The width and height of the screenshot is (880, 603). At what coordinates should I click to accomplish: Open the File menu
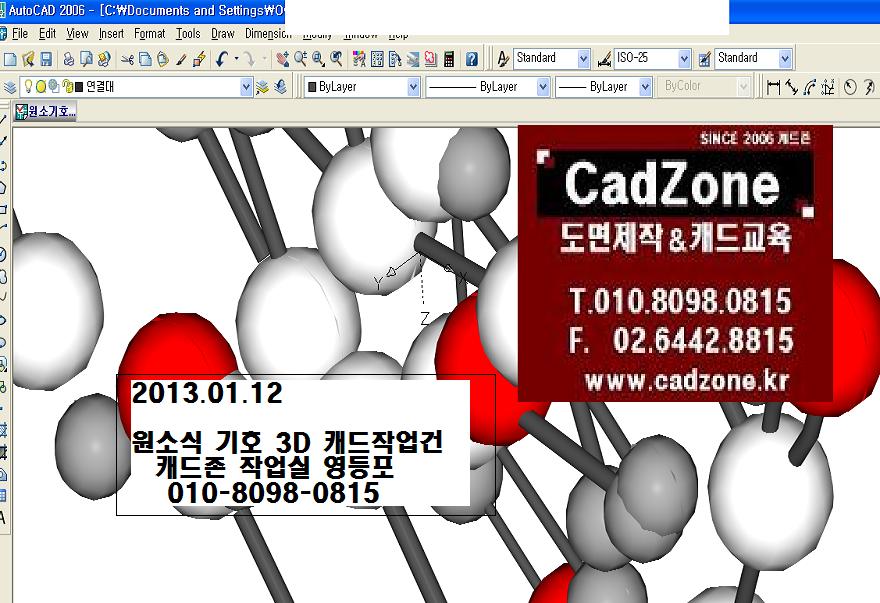tap(20, 34)
